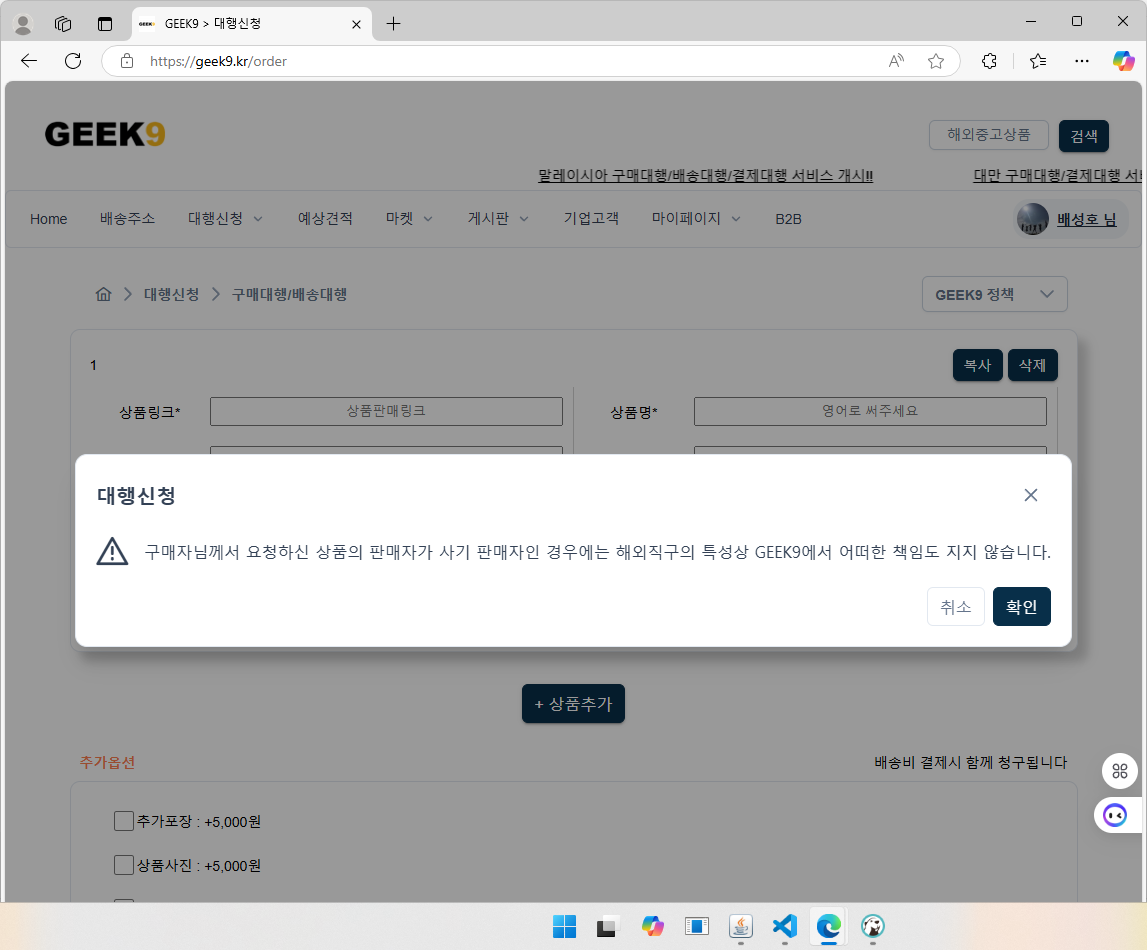This screenshot has width=1147, height=950.
Task: Confirm the dialog with 확인 button
Action: point(1021,606)
